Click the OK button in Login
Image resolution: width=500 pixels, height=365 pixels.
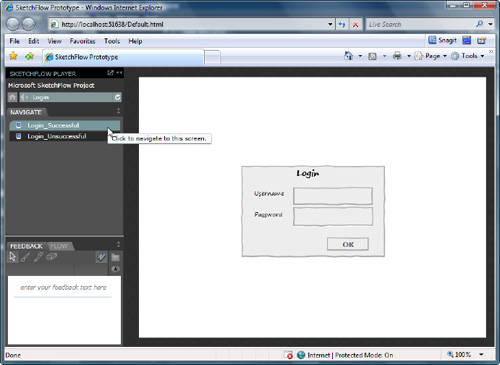click(x=348, y=244)
